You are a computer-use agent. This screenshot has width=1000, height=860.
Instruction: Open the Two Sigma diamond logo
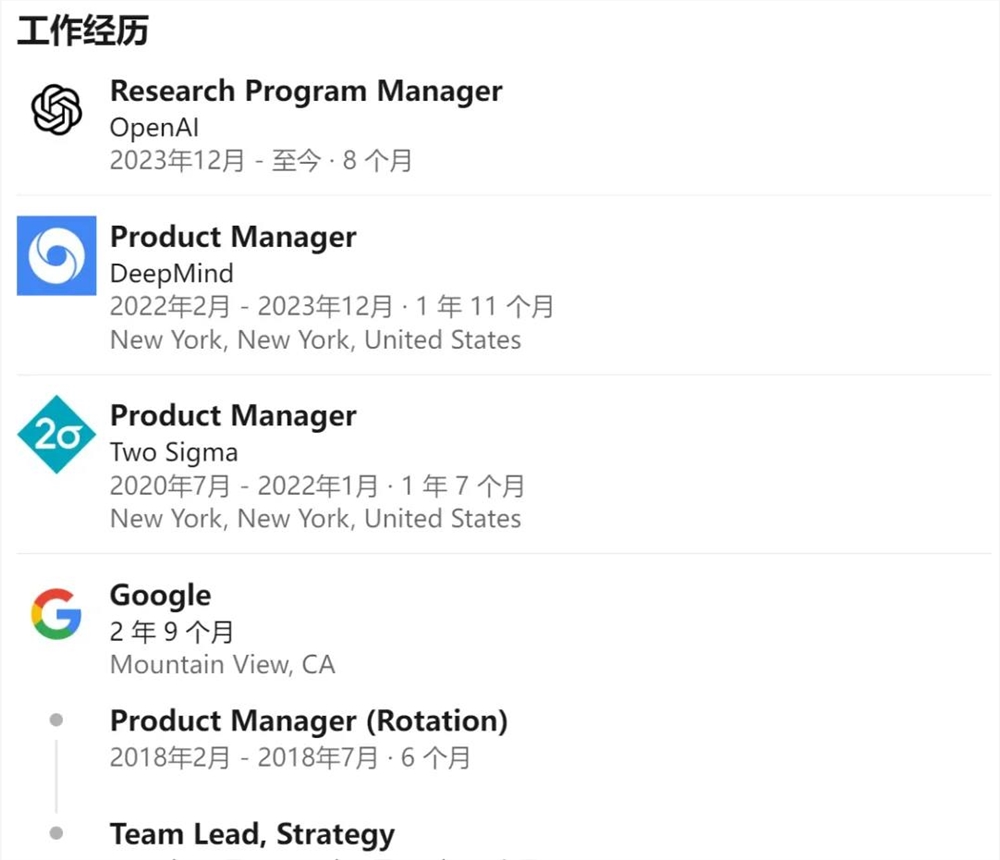click(x=56, y=434)
